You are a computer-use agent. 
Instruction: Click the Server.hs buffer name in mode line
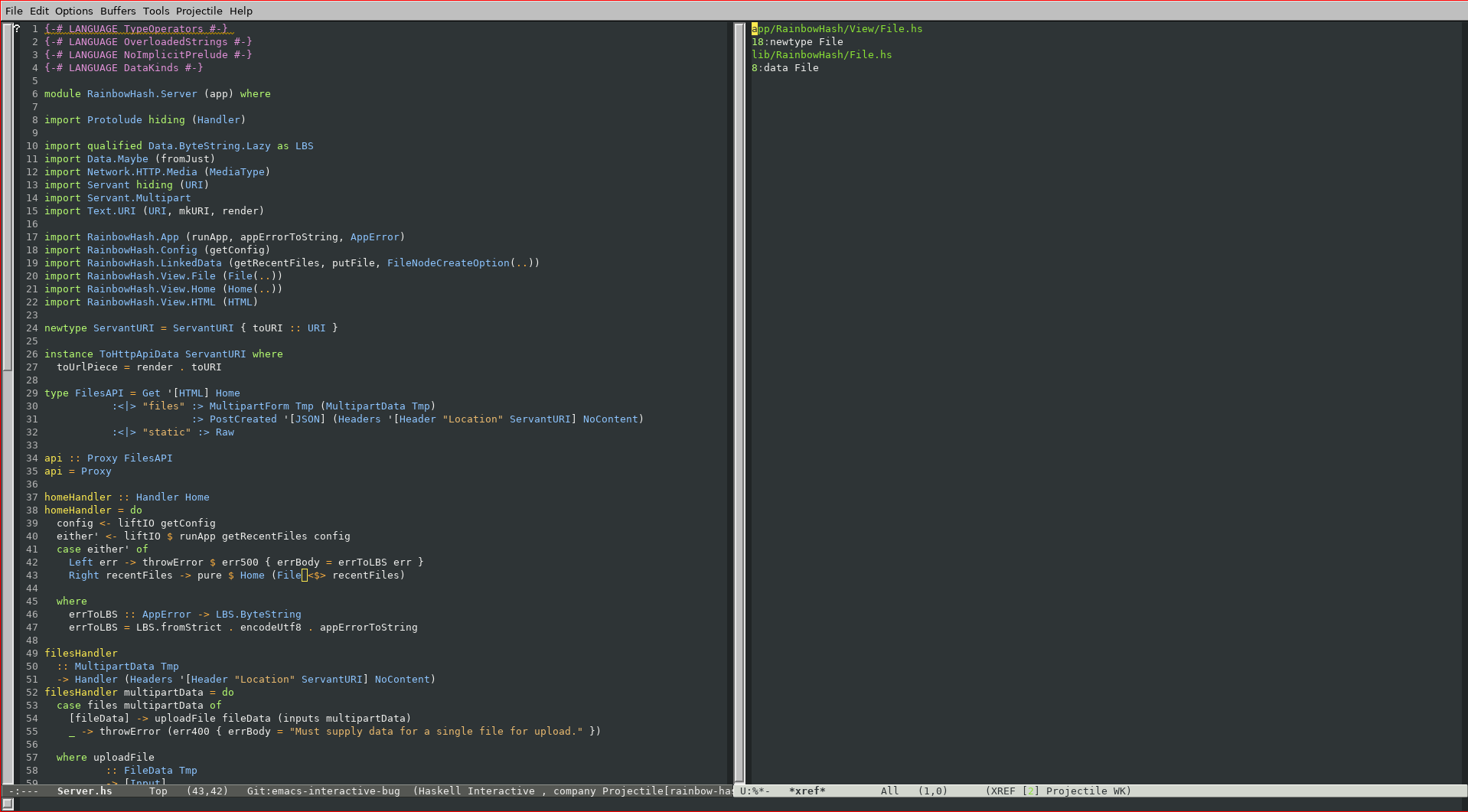point(84,791)
